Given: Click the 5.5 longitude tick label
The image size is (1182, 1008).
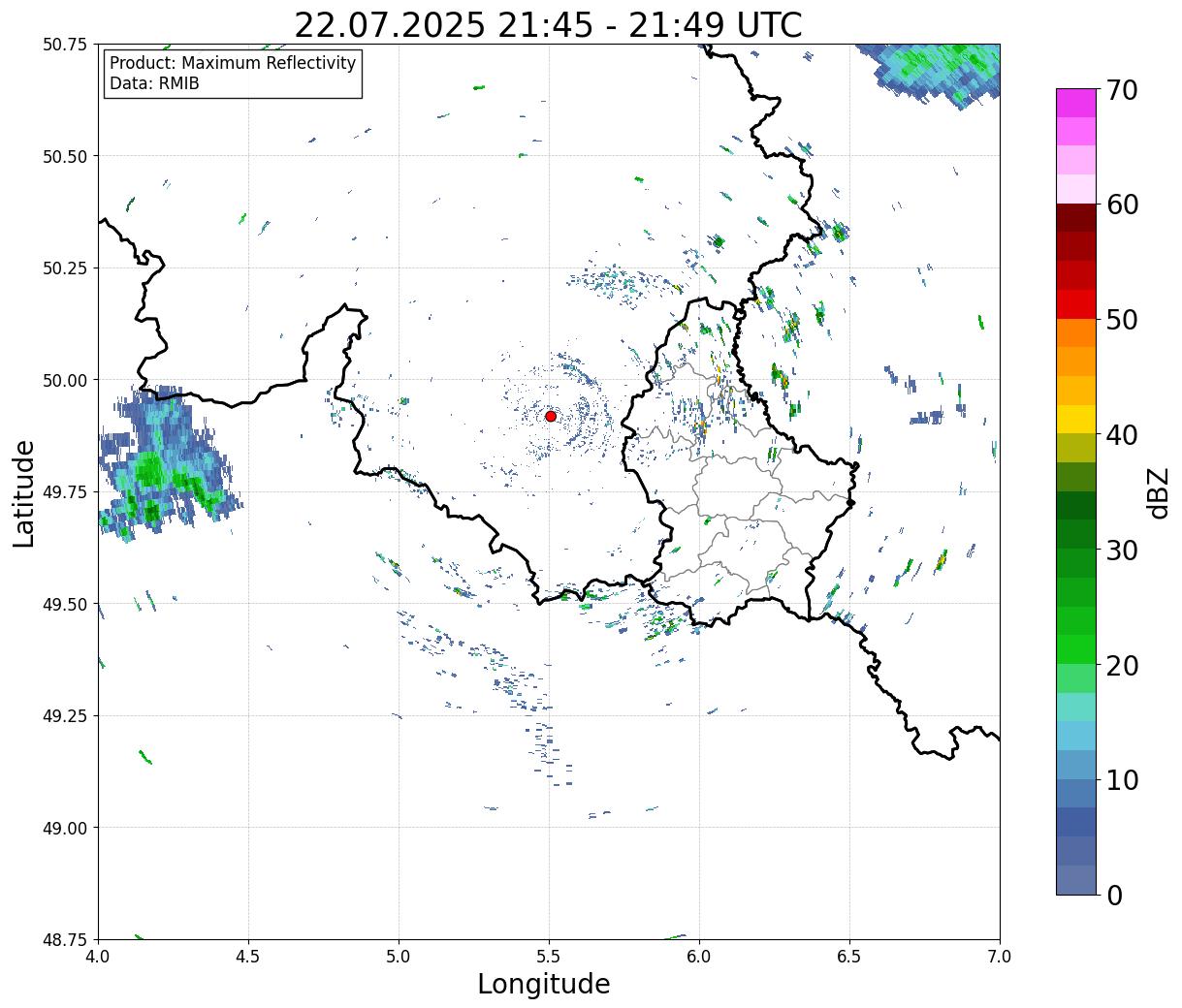Looking at the screenshot, I should tap(549, 957).
